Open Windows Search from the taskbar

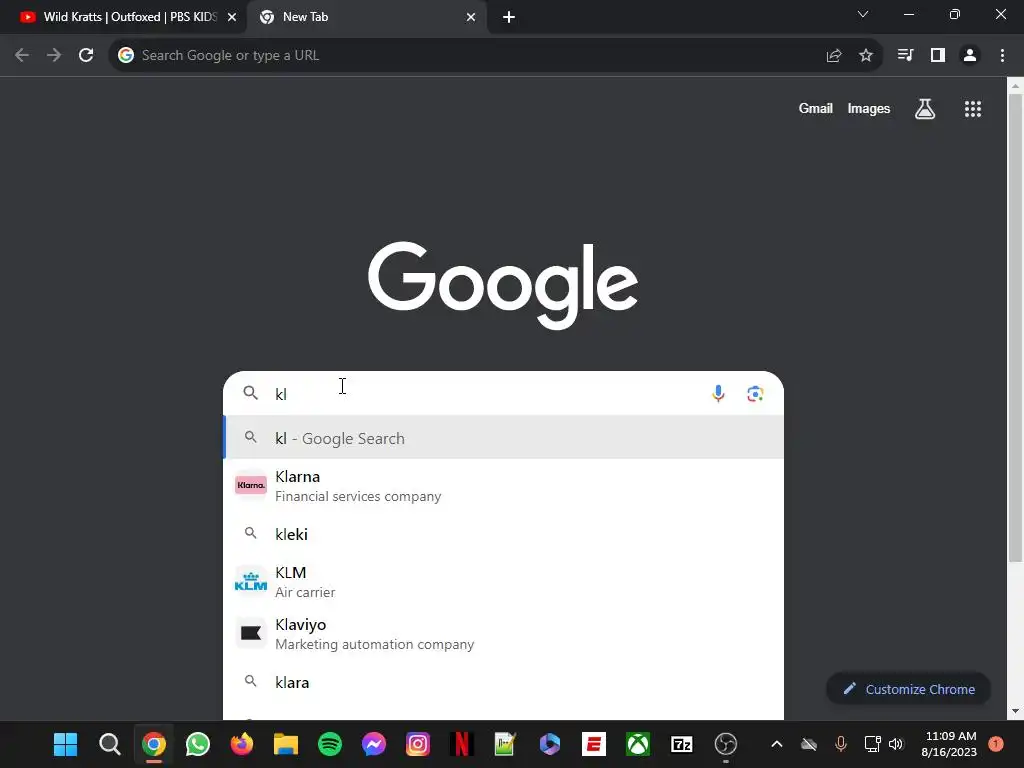click(x=110, y=744)
